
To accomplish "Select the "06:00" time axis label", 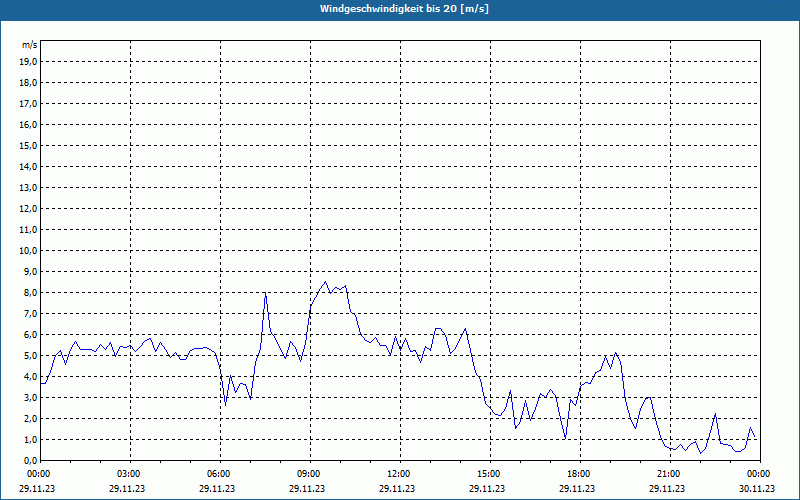I will click(218, 474).
